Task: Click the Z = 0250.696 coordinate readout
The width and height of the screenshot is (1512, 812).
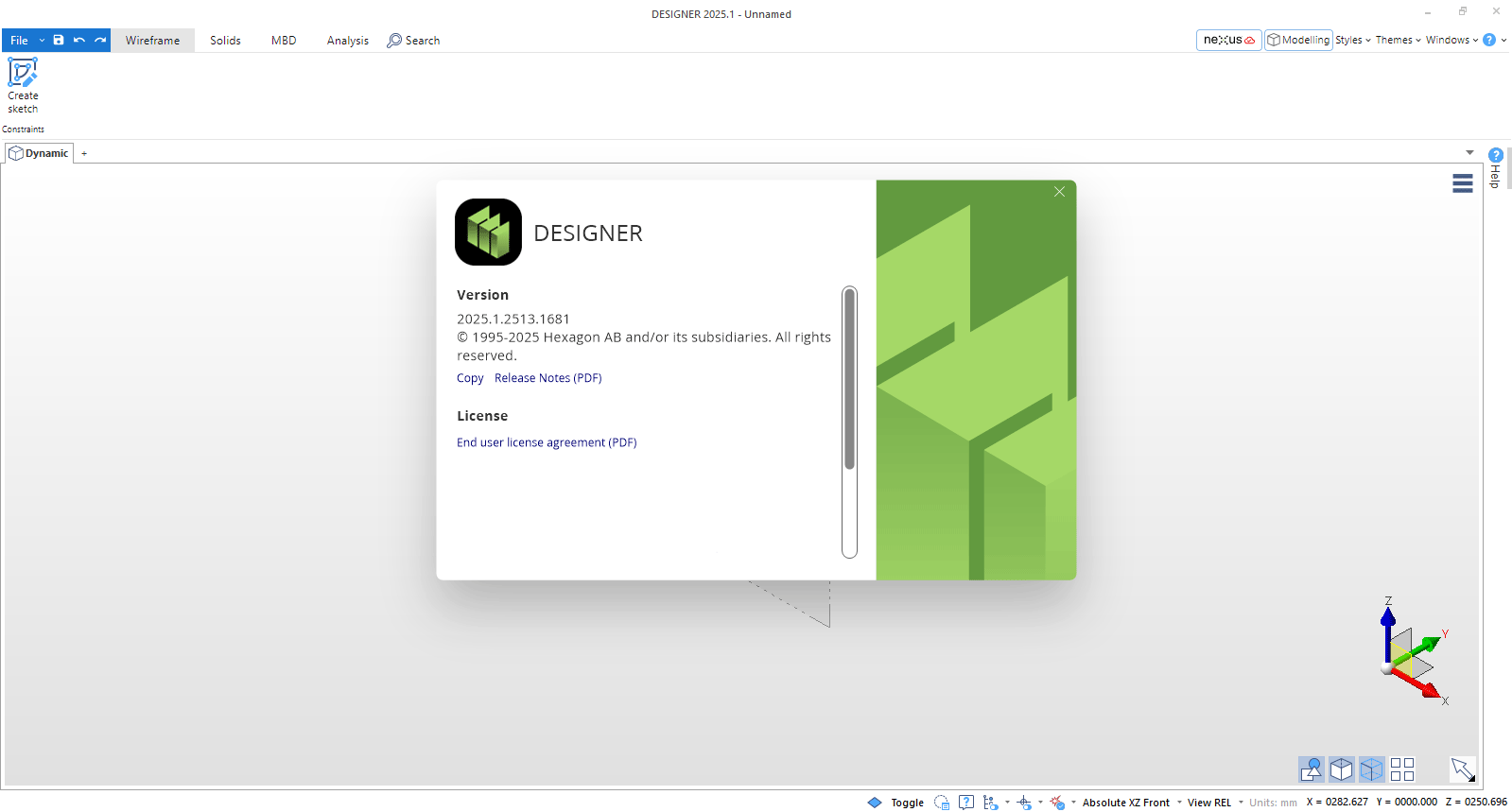Action: [1476, 802]
